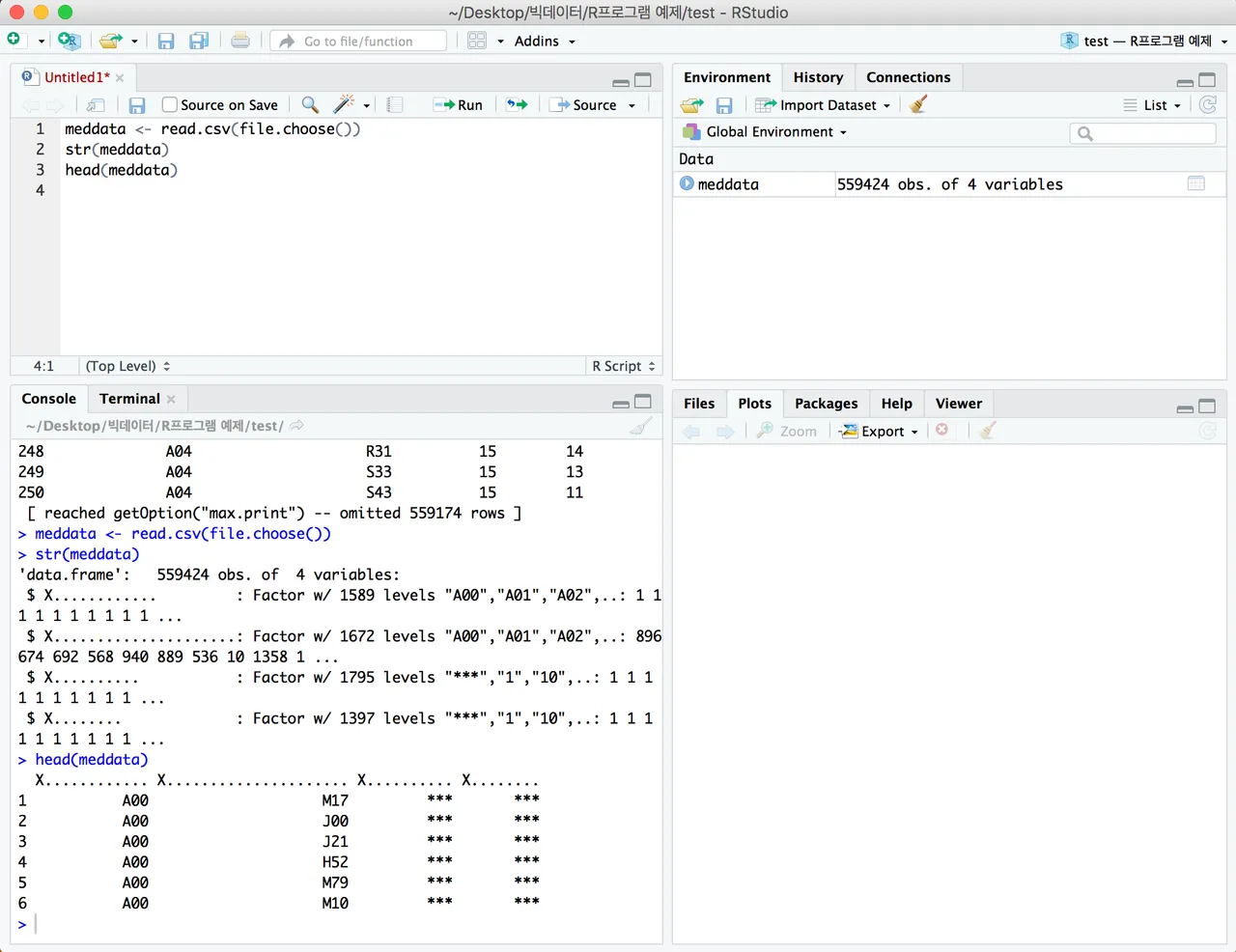Click view working directory arrow icon
Screen dimensions: 1236x952
pos(296,426)
